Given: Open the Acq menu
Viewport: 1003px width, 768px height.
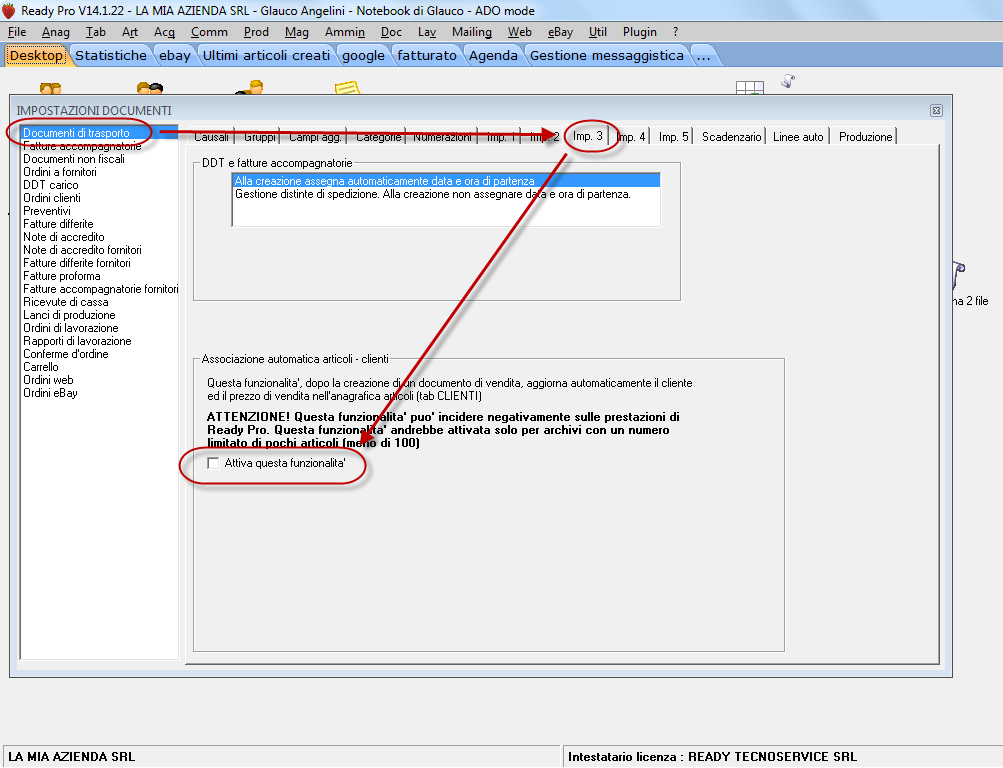Looking at the screenshot, I should pos(164,32).
